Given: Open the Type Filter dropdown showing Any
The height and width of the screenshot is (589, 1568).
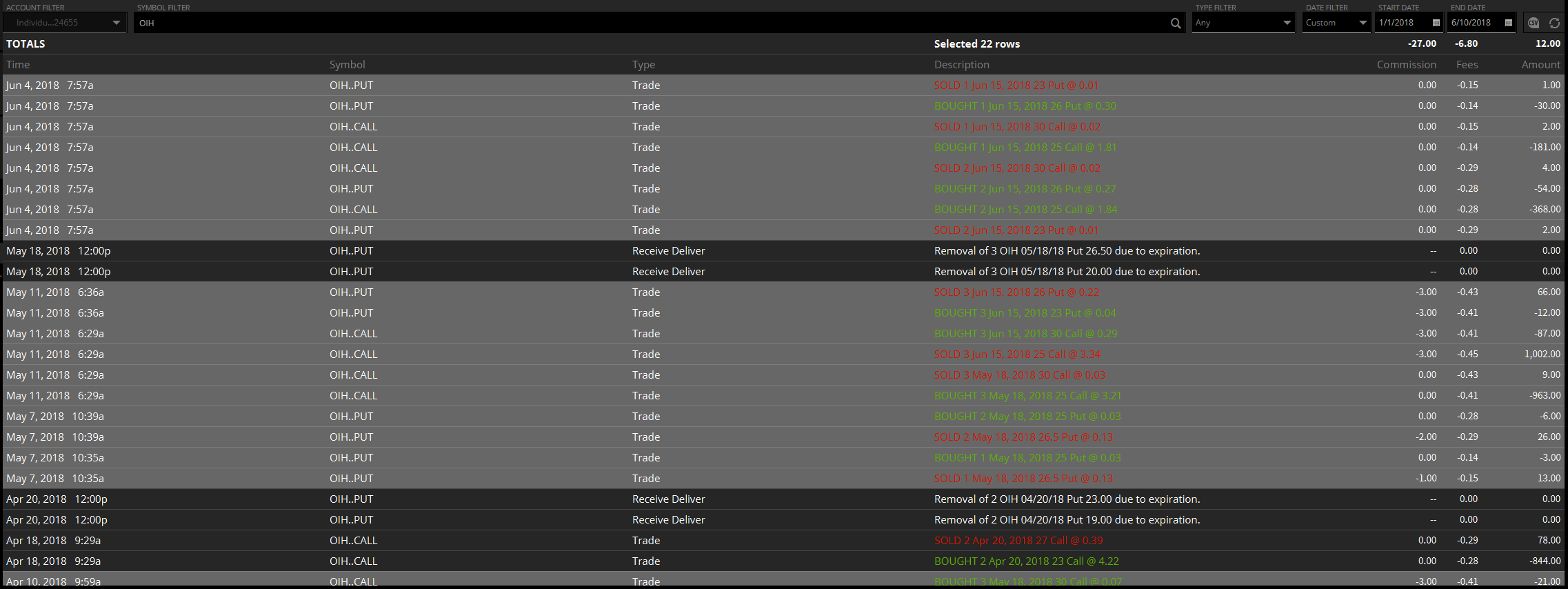Looking at the screenshot, I should pyautogui.click(x=1287, y=23).
